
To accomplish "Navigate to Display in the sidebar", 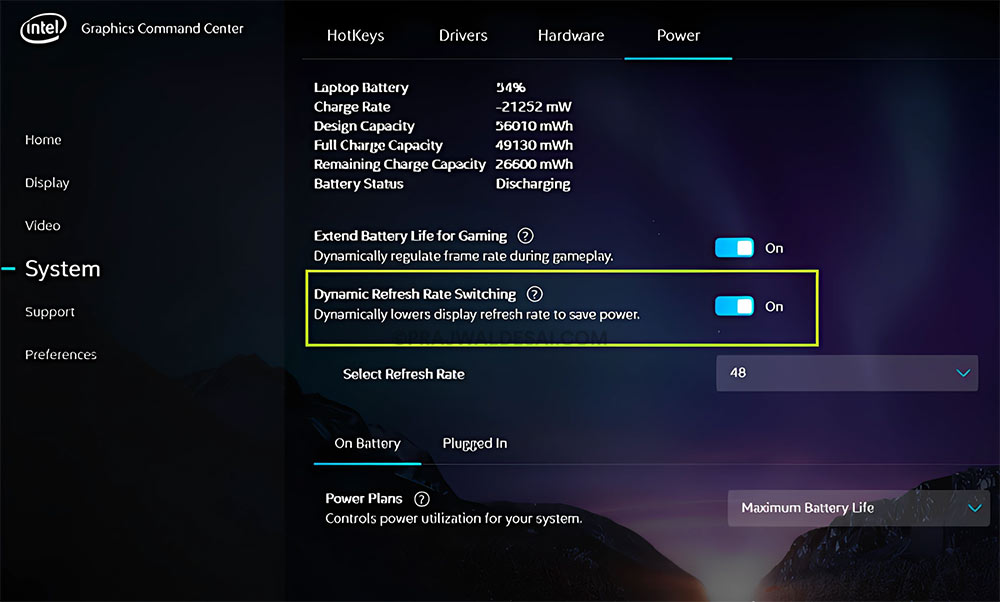I will (46, 182).
